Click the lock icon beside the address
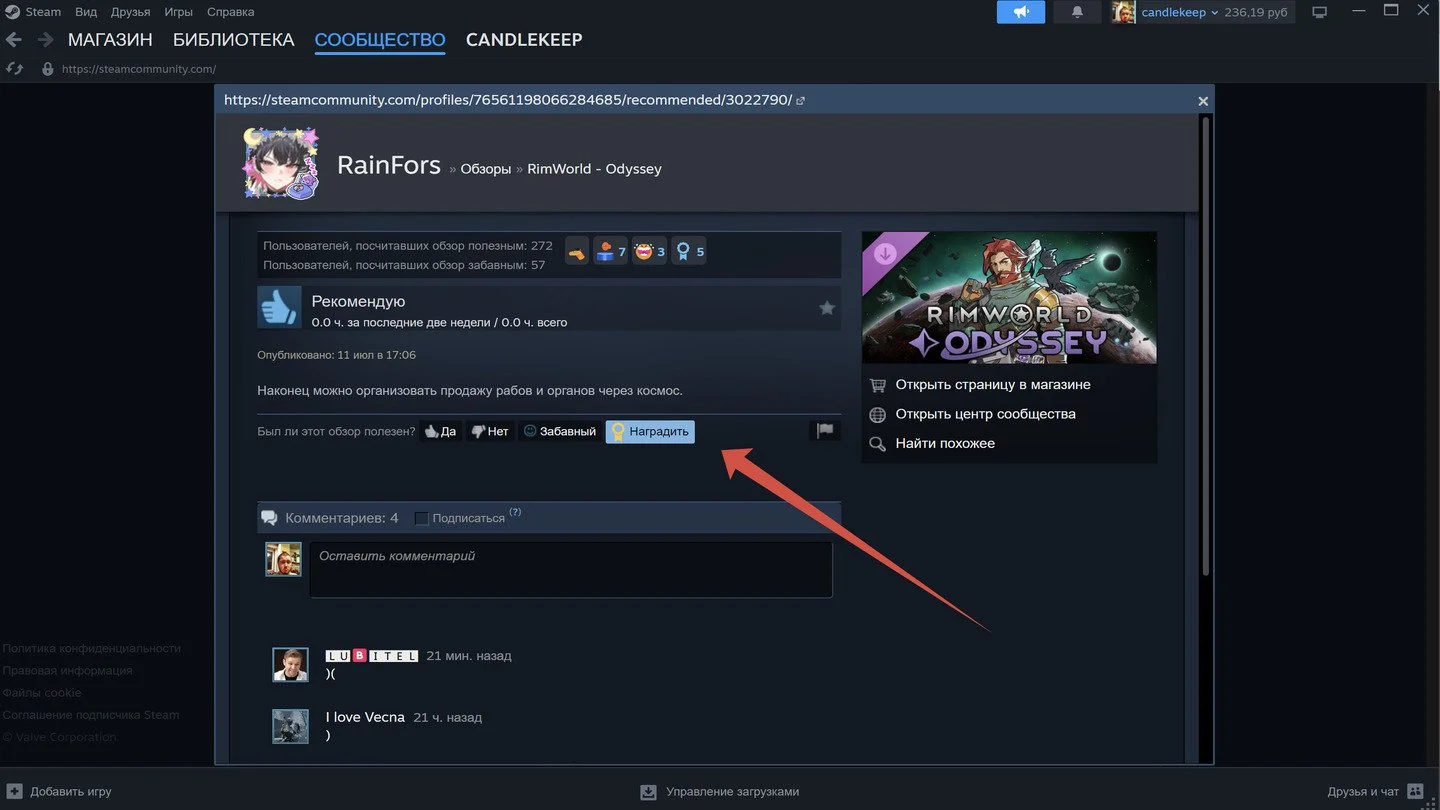Viewport: 1440px width, 810px height. coord(47,69)
